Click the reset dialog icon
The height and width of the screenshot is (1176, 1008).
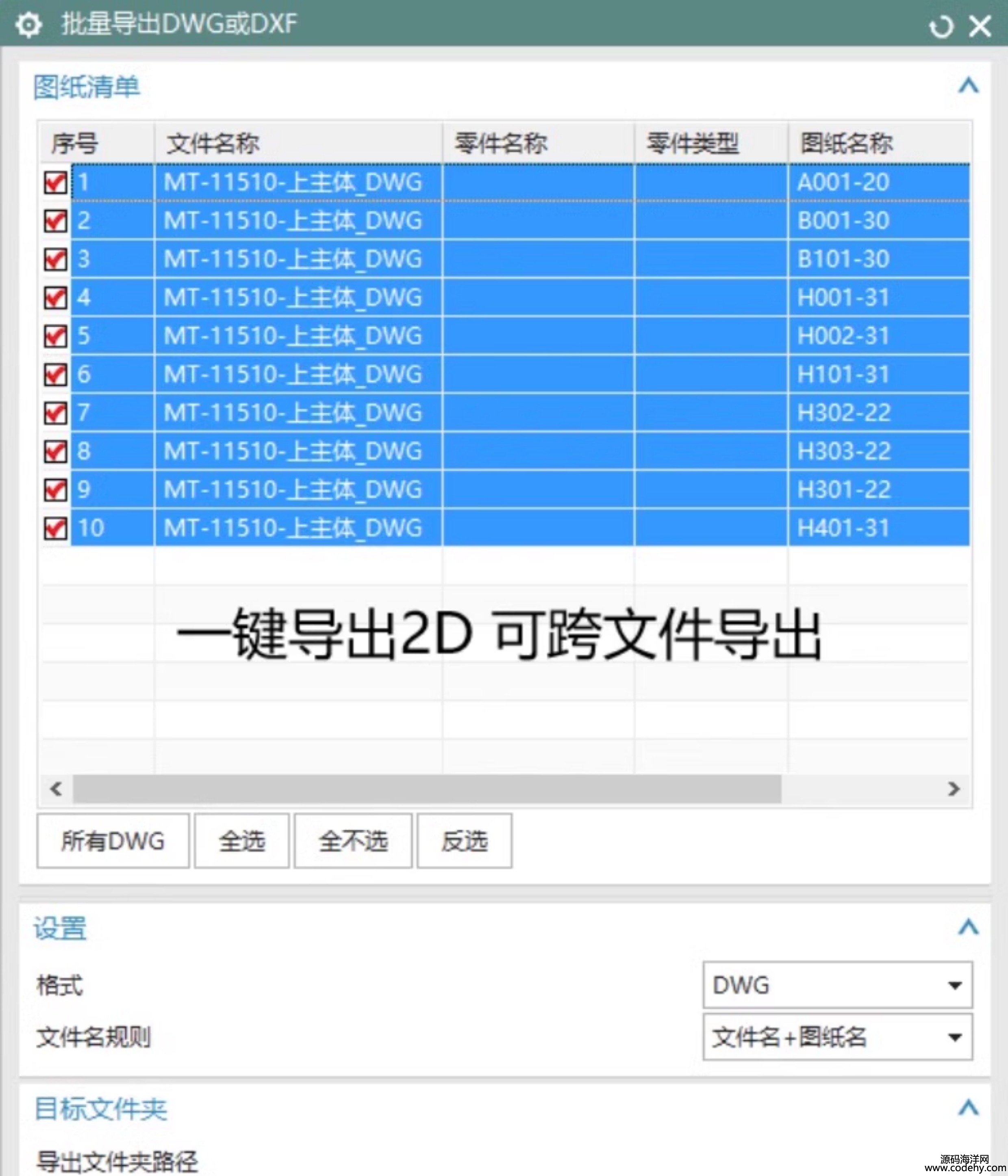pos(941,26)
